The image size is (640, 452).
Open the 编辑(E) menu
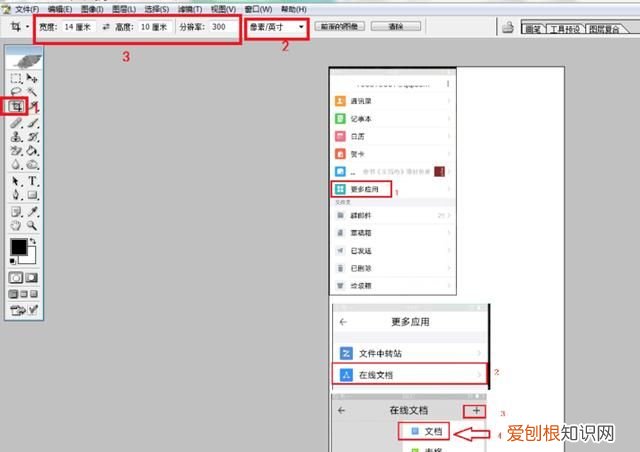[60, 9]
